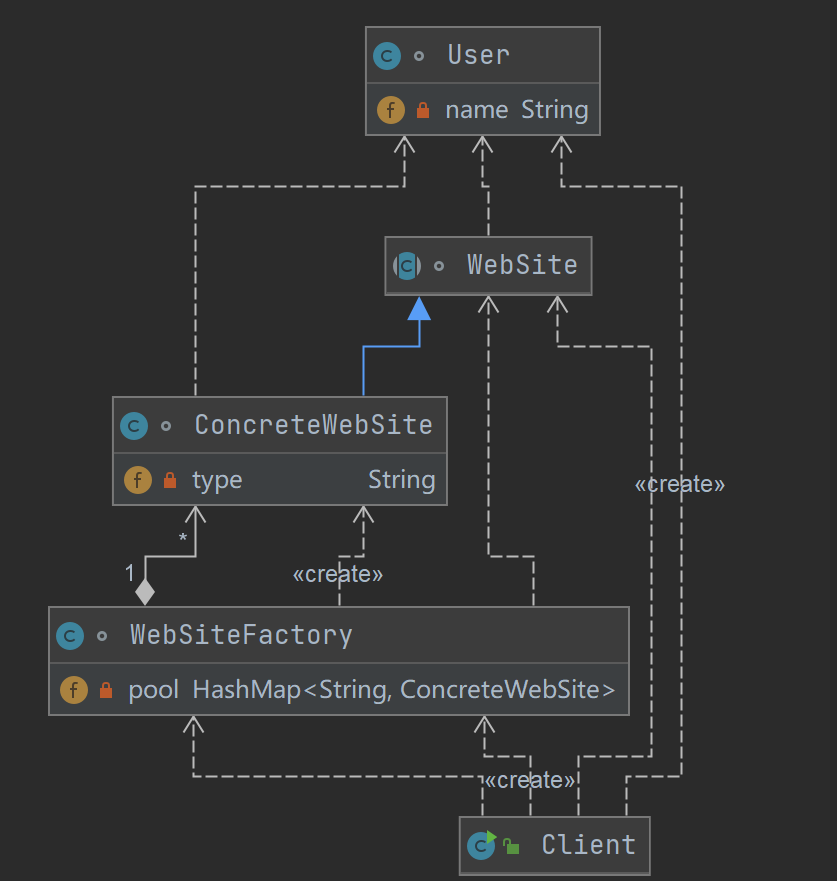Image resolution: width=837 pixels, height=881 pixels.
Task: Click the class icon of User node
Action: click(387, 56)
